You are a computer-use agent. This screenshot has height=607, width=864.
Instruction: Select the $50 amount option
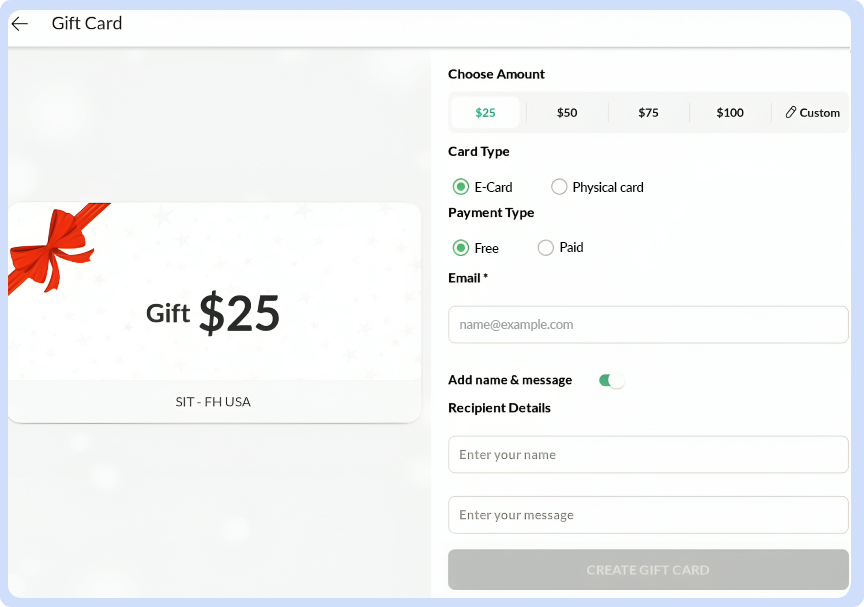tap(567, 113)
